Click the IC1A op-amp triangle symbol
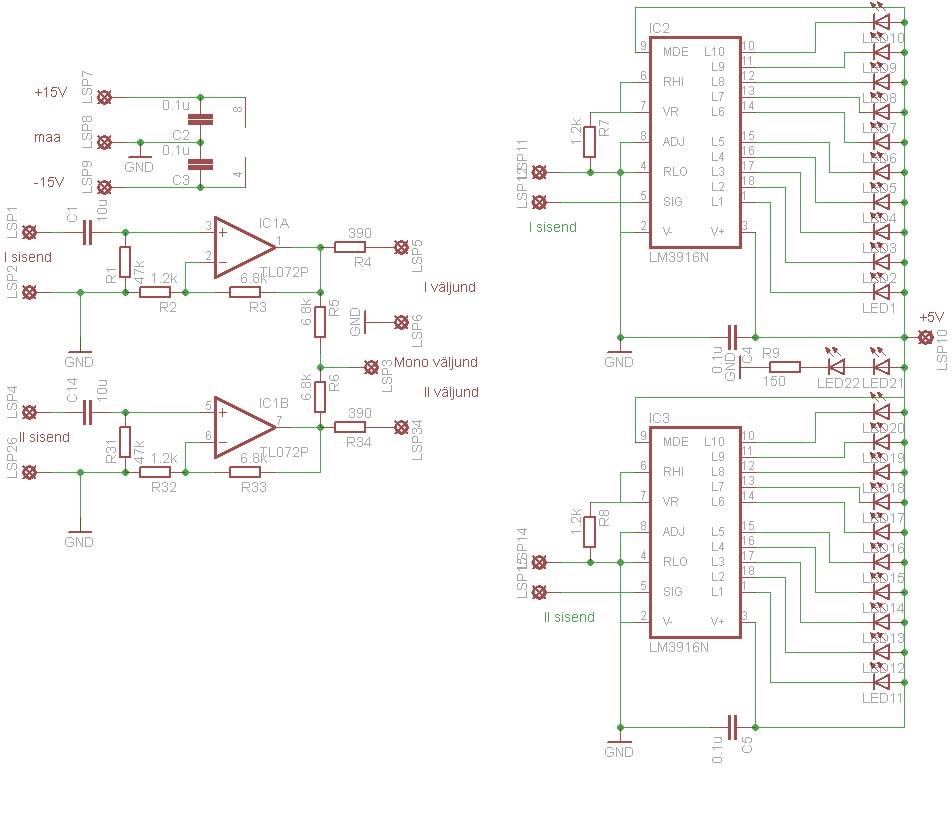This screenshot has width=952, height=820. pyautogui.click(x=242, y=244)
